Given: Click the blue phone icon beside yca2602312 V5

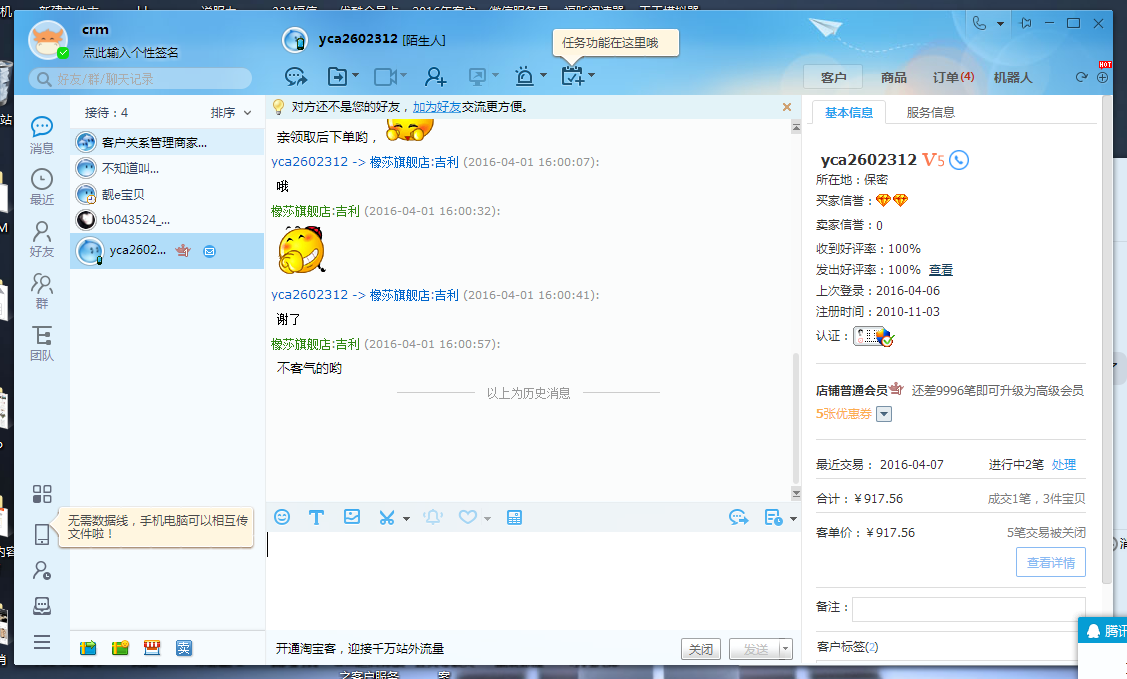Looking at the screenshot, I should (x=959, y=160).
